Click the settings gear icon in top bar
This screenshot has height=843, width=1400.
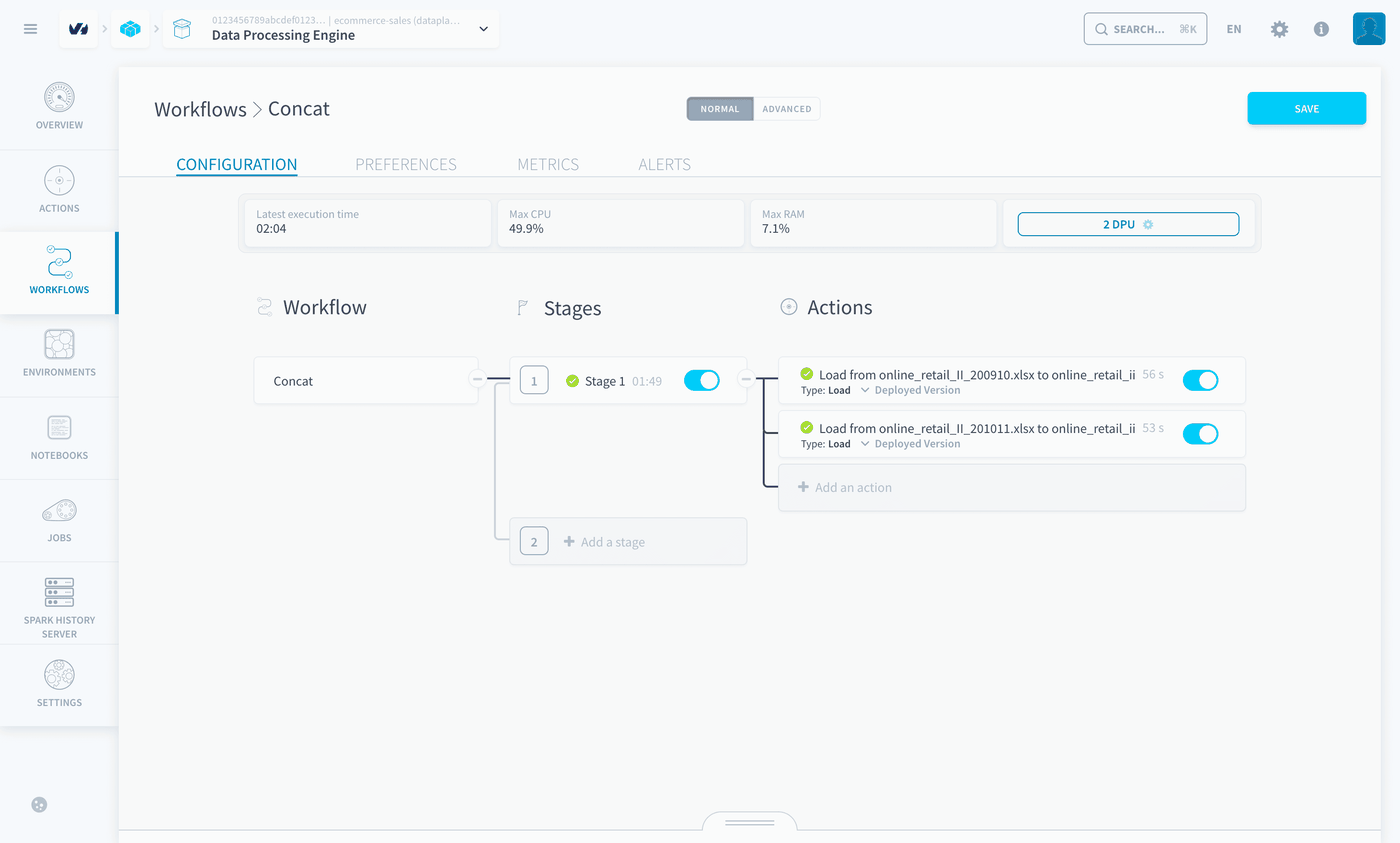pyautogui.click(x=1279, y=29)
